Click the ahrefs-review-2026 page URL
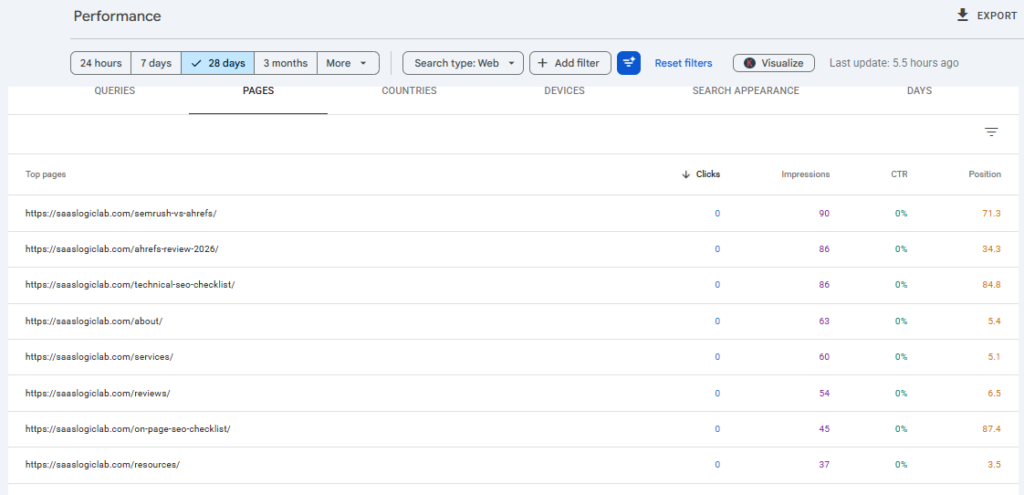This screenshot has width=1024, height=495. [122, 249]
